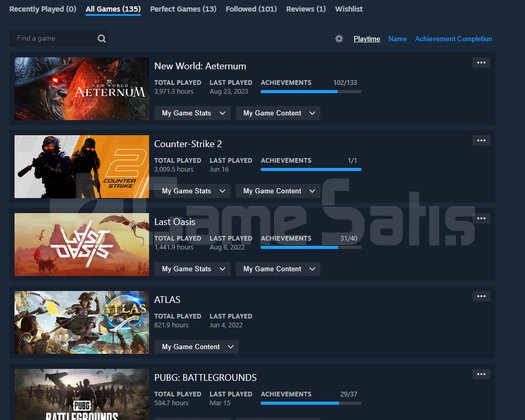Expand My Game Content for New World: Aeternum
525x420 pixels.
click(x=278, y=113)
